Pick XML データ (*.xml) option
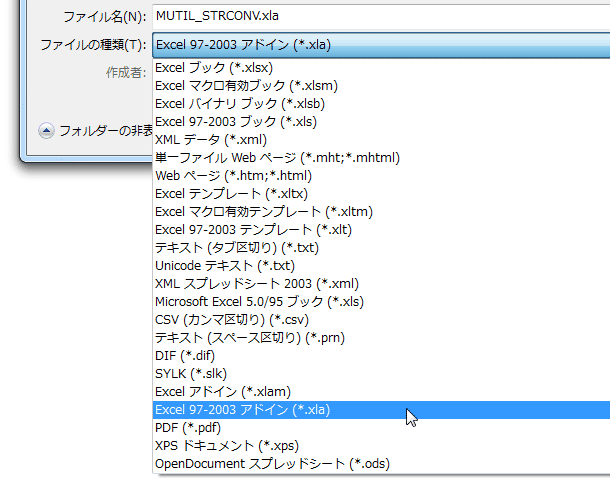The image size is (610, 484). 381,140
